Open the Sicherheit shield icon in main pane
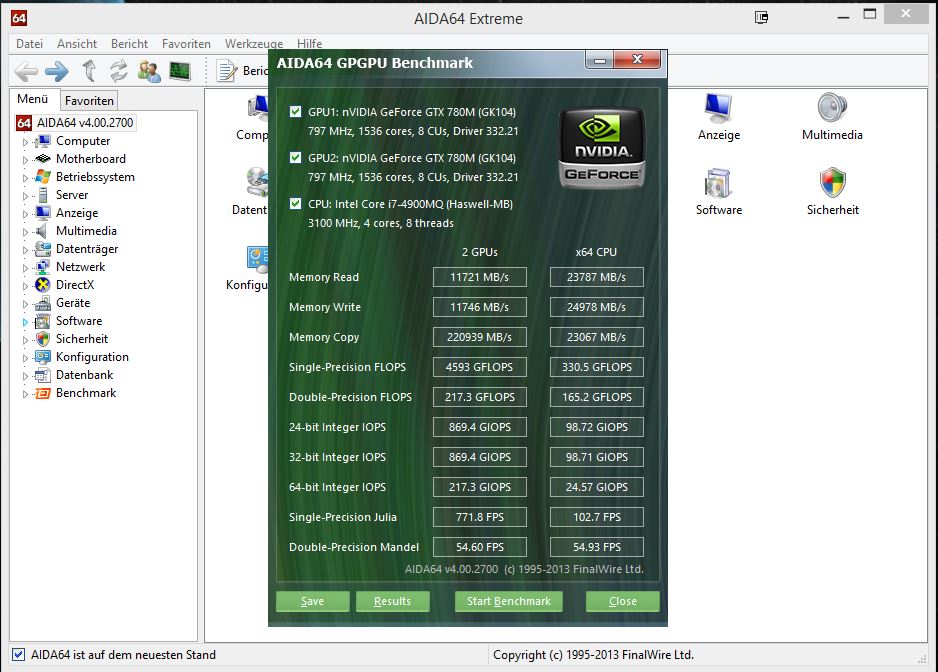This screenshot has height=672, width=938. (x=832, y=183)
